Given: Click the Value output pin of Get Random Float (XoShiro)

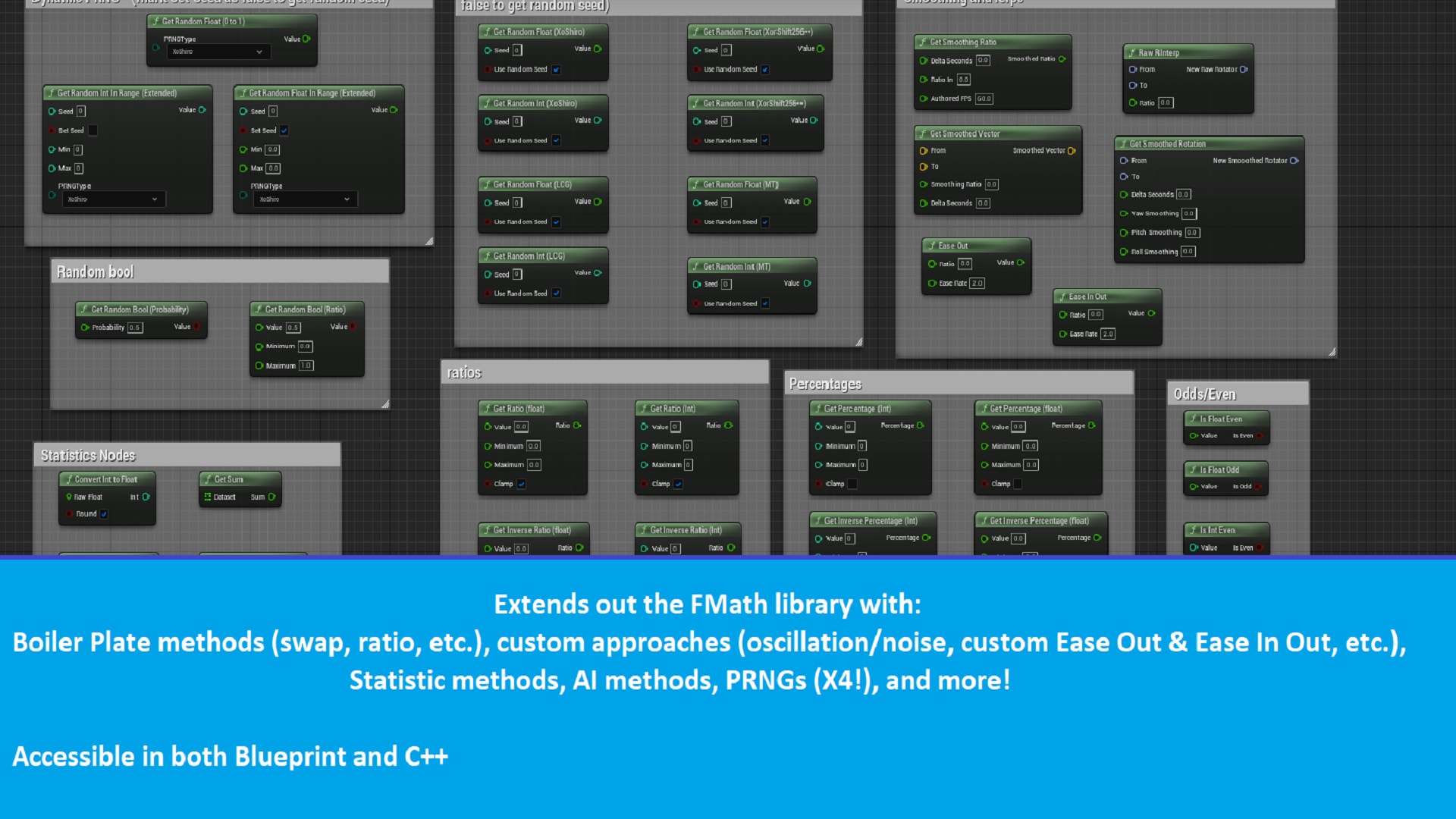Looking at the screenshot, I should 598,49.
